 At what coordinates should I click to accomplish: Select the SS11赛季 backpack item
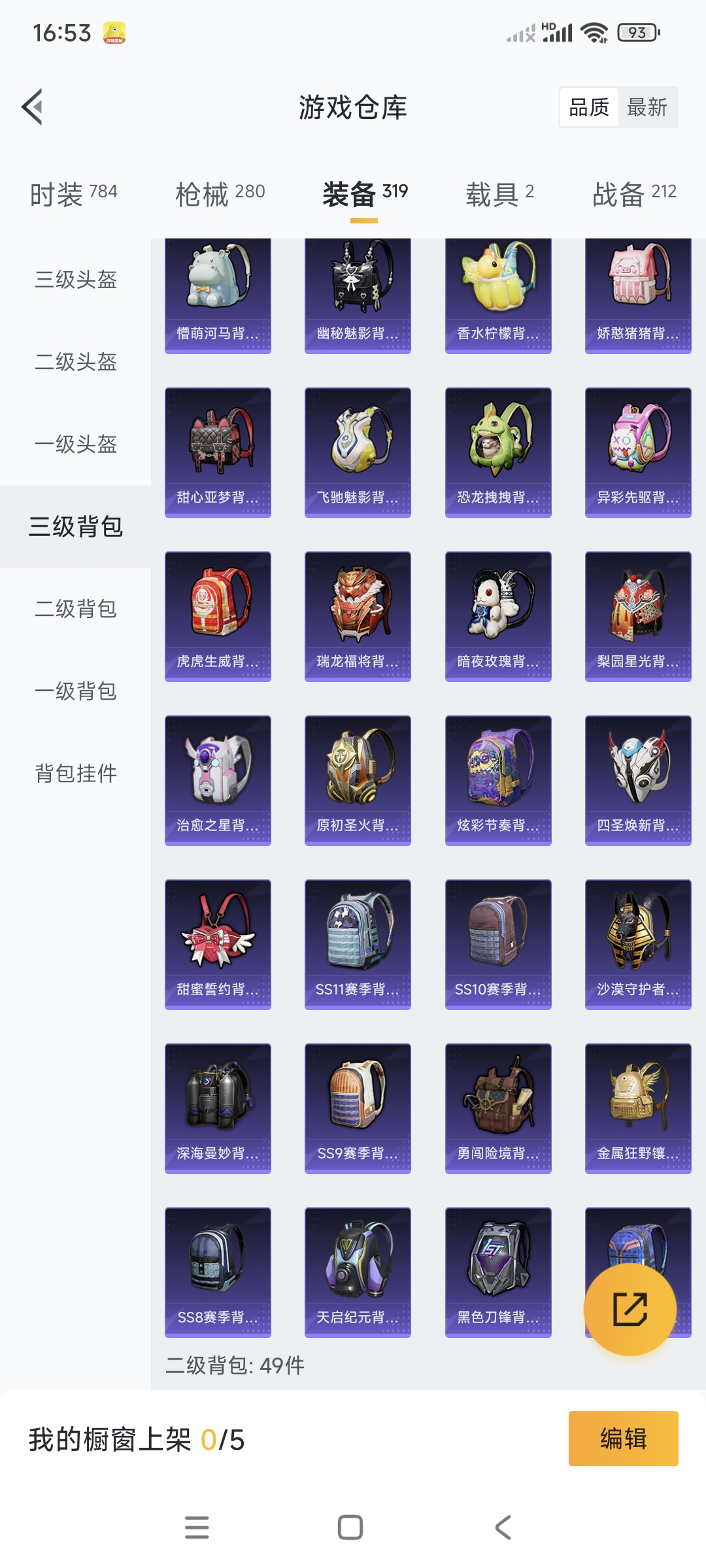[358, 945]
